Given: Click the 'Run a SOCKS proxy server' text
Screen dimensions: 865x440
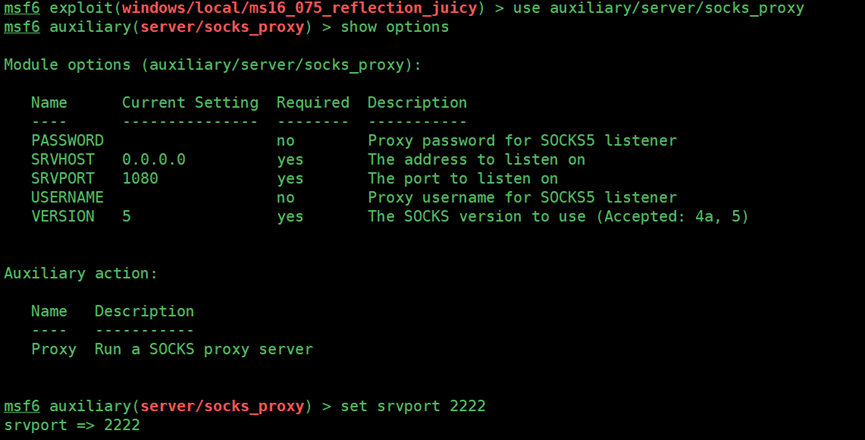Looking at the screenshot, I should click(x=204, y=349).
